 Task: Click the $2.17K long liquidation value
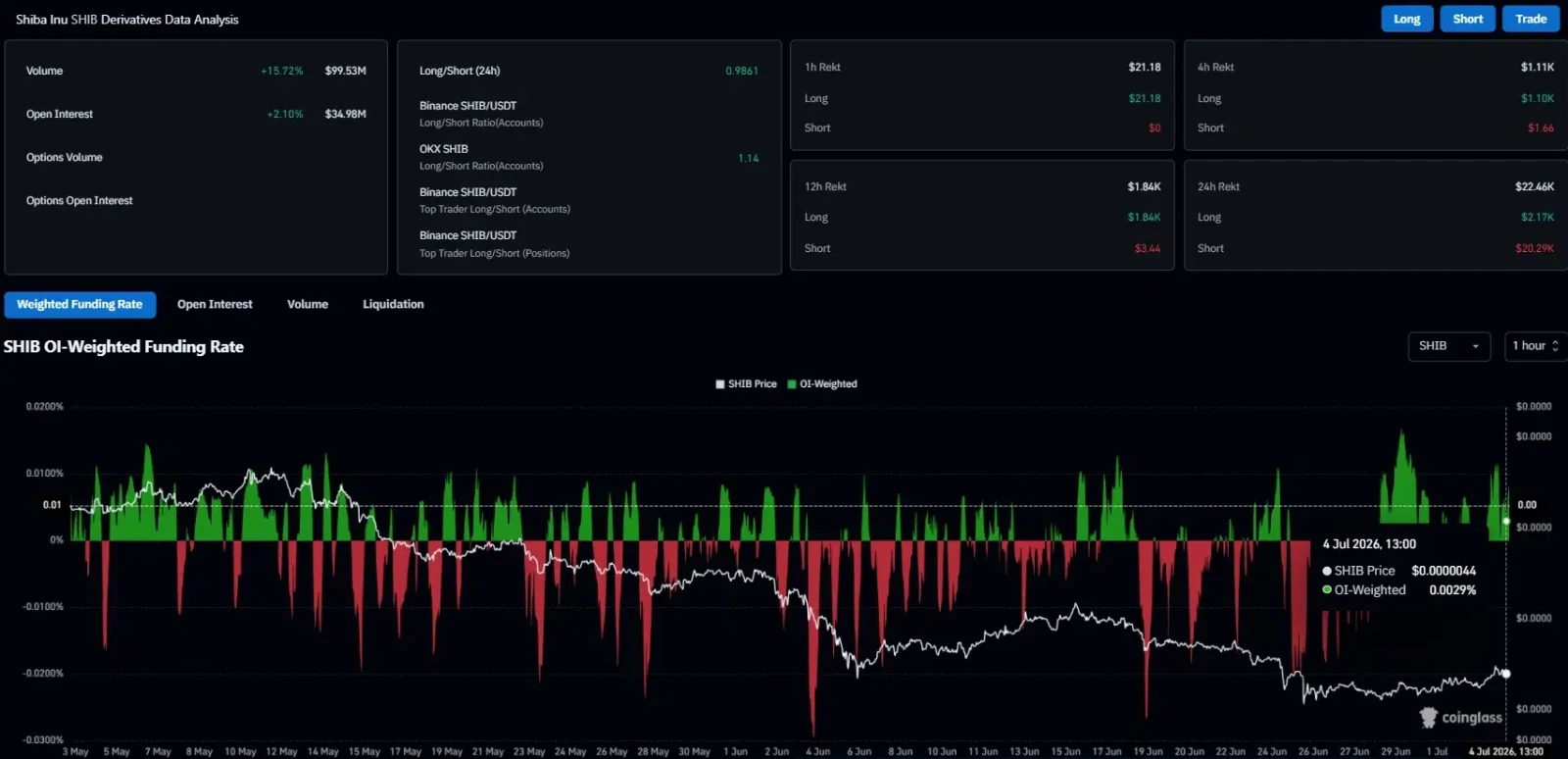tap(1538, 217)
